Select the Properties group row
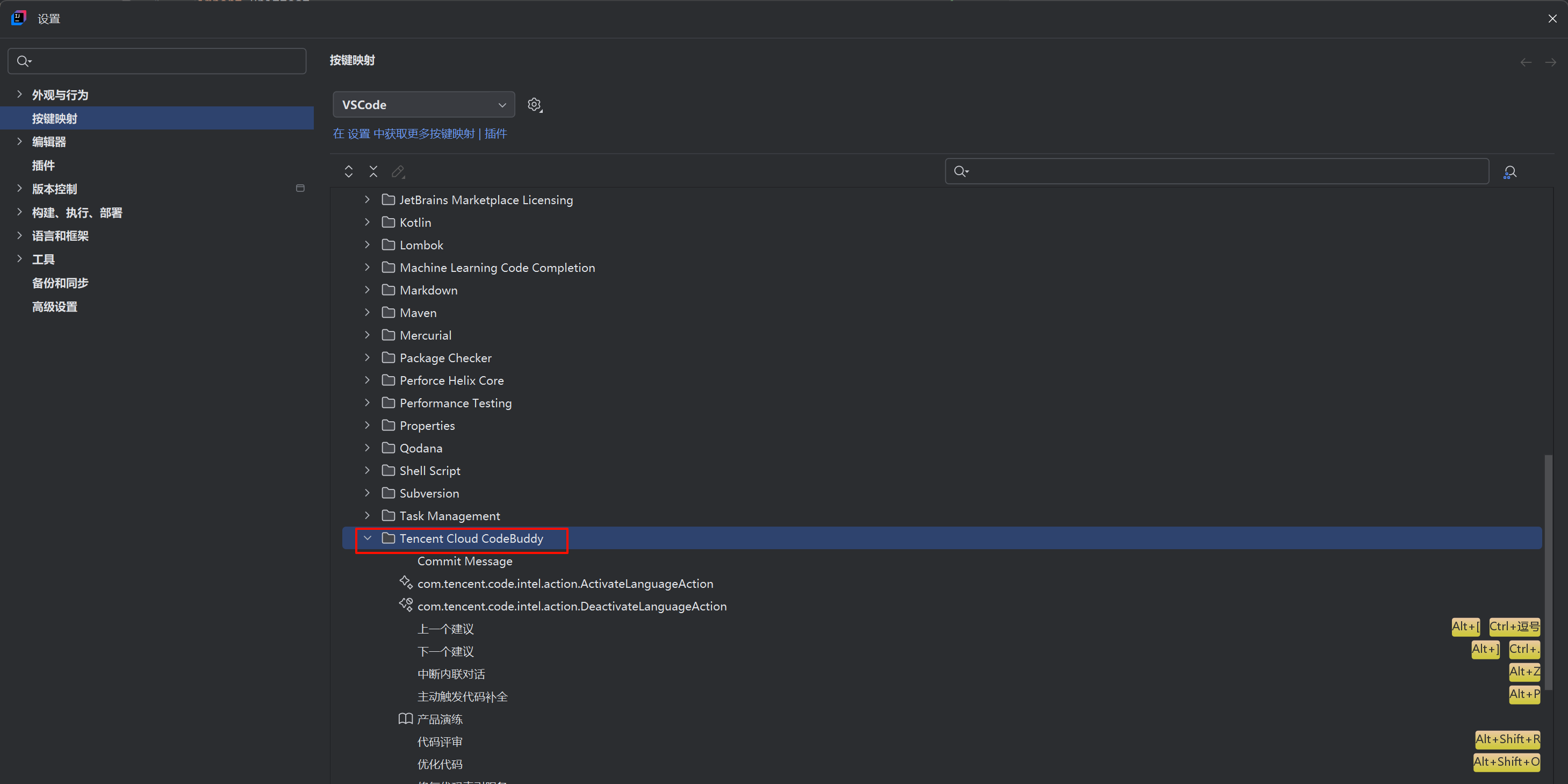This screenshot has height=784, width=1568. coord(941,425)
